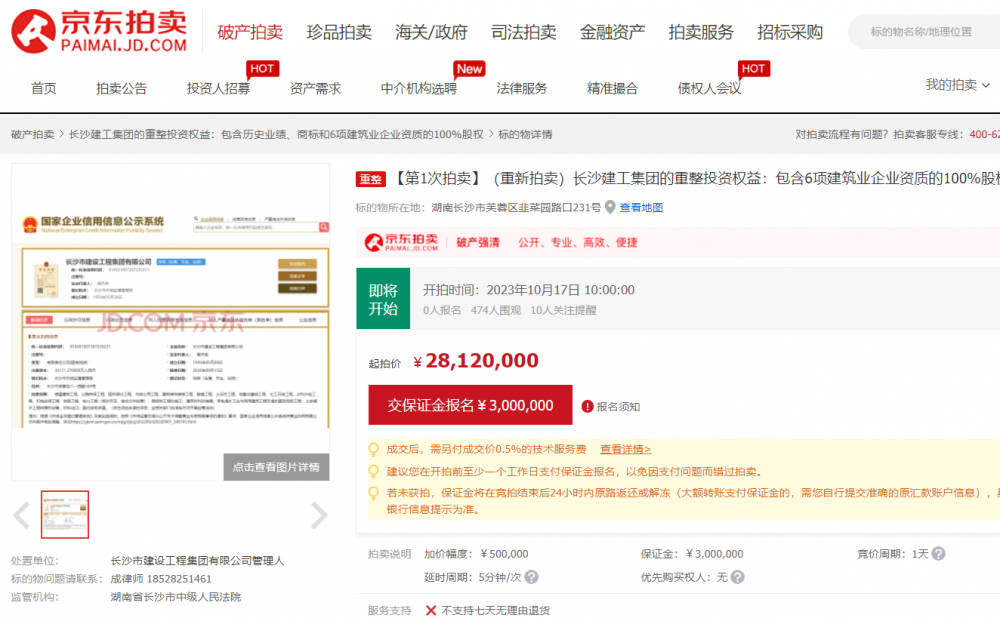1000x621 pixels.
Task: Click the map pin location icon
Action: pos(610,207)
